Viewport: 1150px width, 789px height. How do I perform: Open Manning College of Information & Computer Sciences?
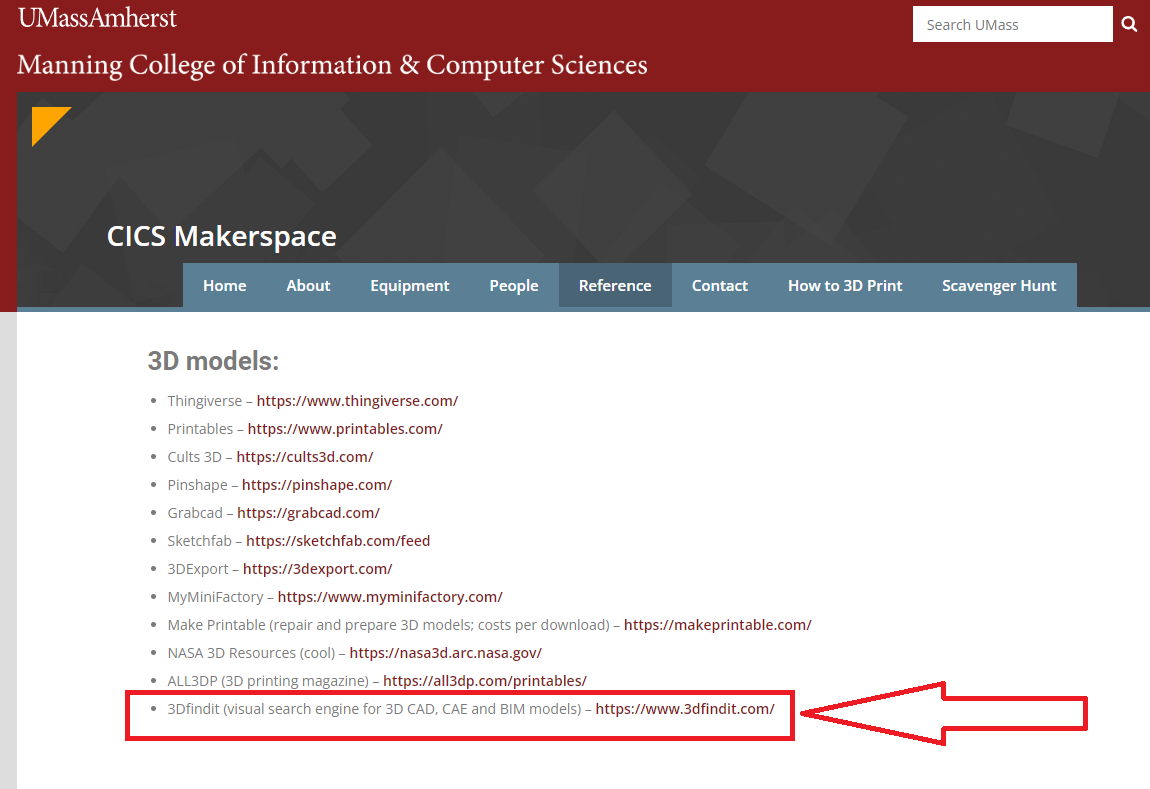332,65
